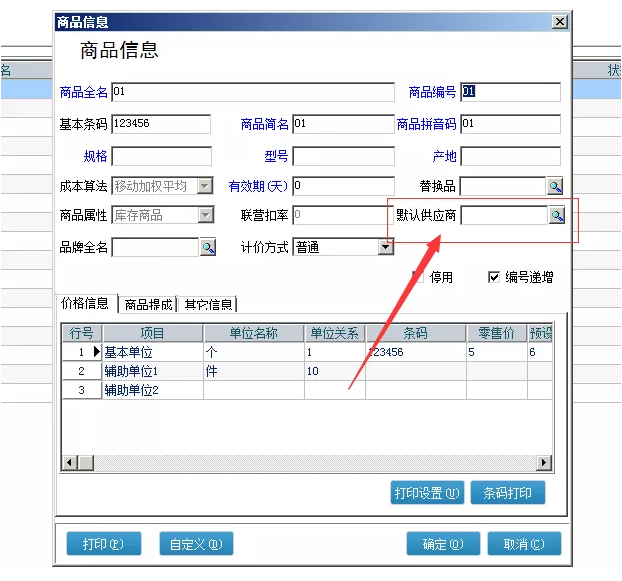622x581 pixels.
Task: Click the 打印(P) button
Action: point(104,543)
